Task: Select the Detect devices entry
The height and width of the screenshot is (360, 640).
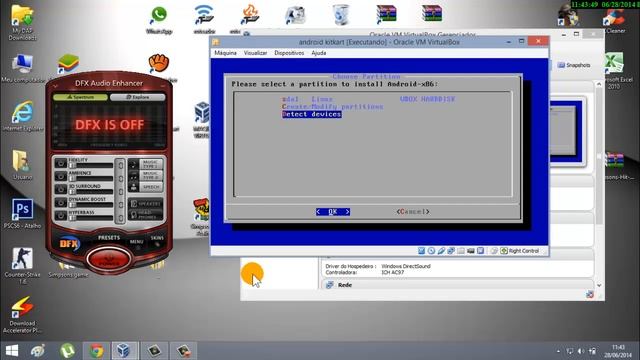Action: coord(311,114)
